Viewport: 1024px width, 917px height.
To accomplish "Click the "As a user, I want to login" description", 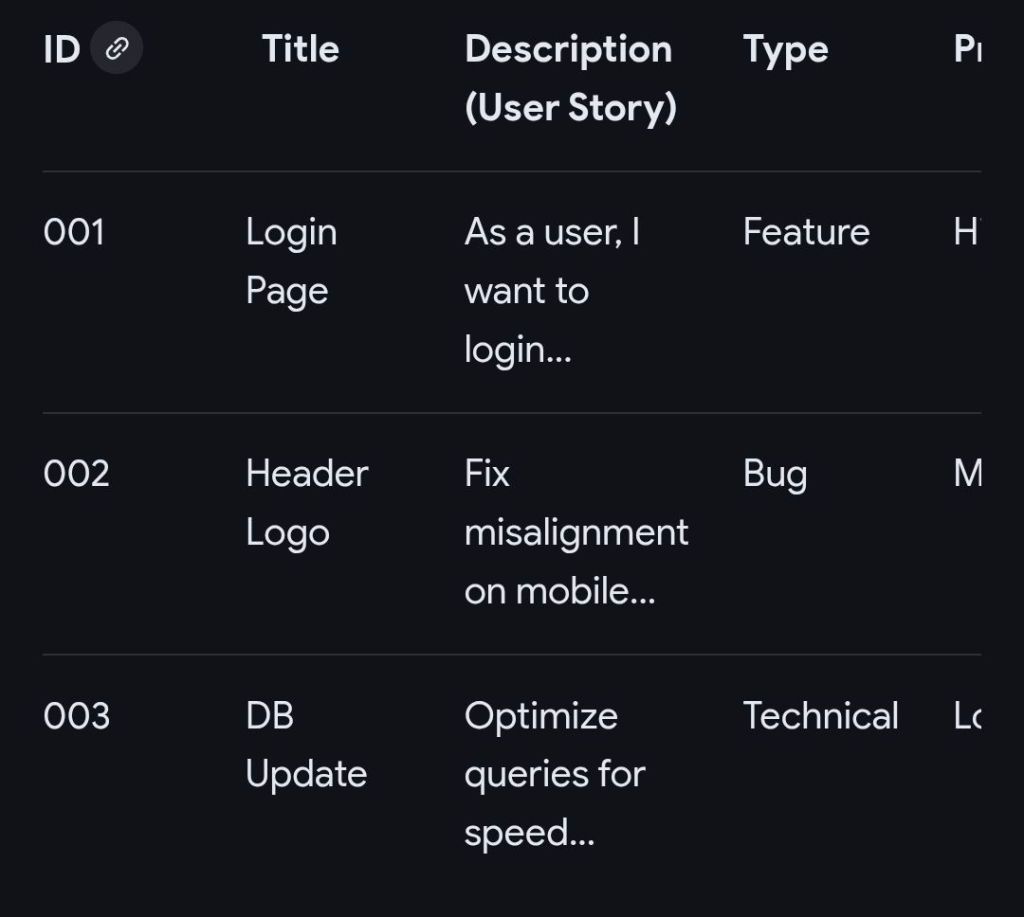I will click(551, 290).
